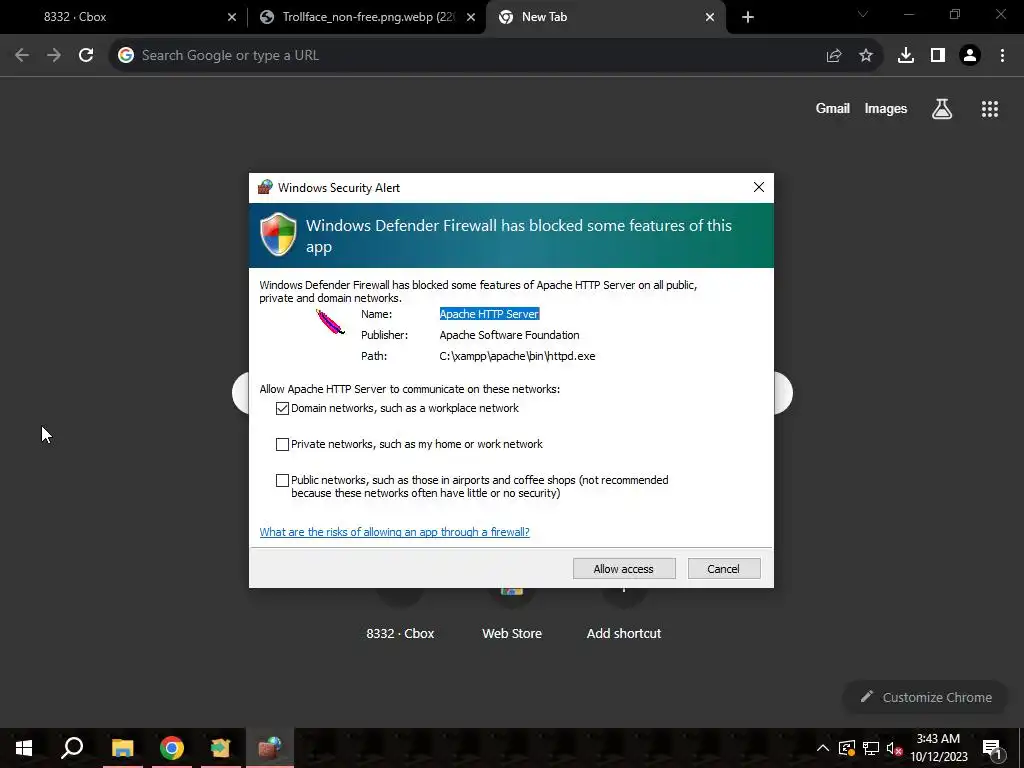Open the network tray icon
This screenshot has height=768, width=1024.
tap(871, 748)
